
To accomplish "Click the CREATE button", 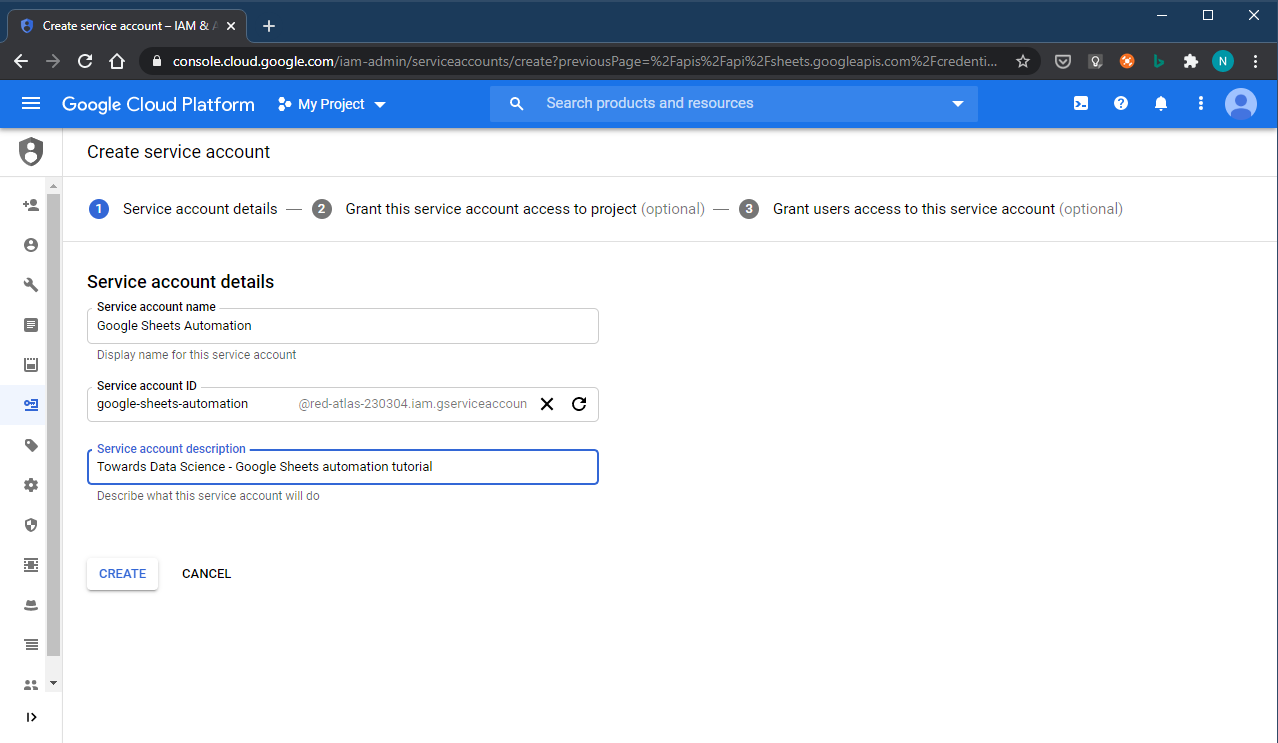I will (122, 573).
